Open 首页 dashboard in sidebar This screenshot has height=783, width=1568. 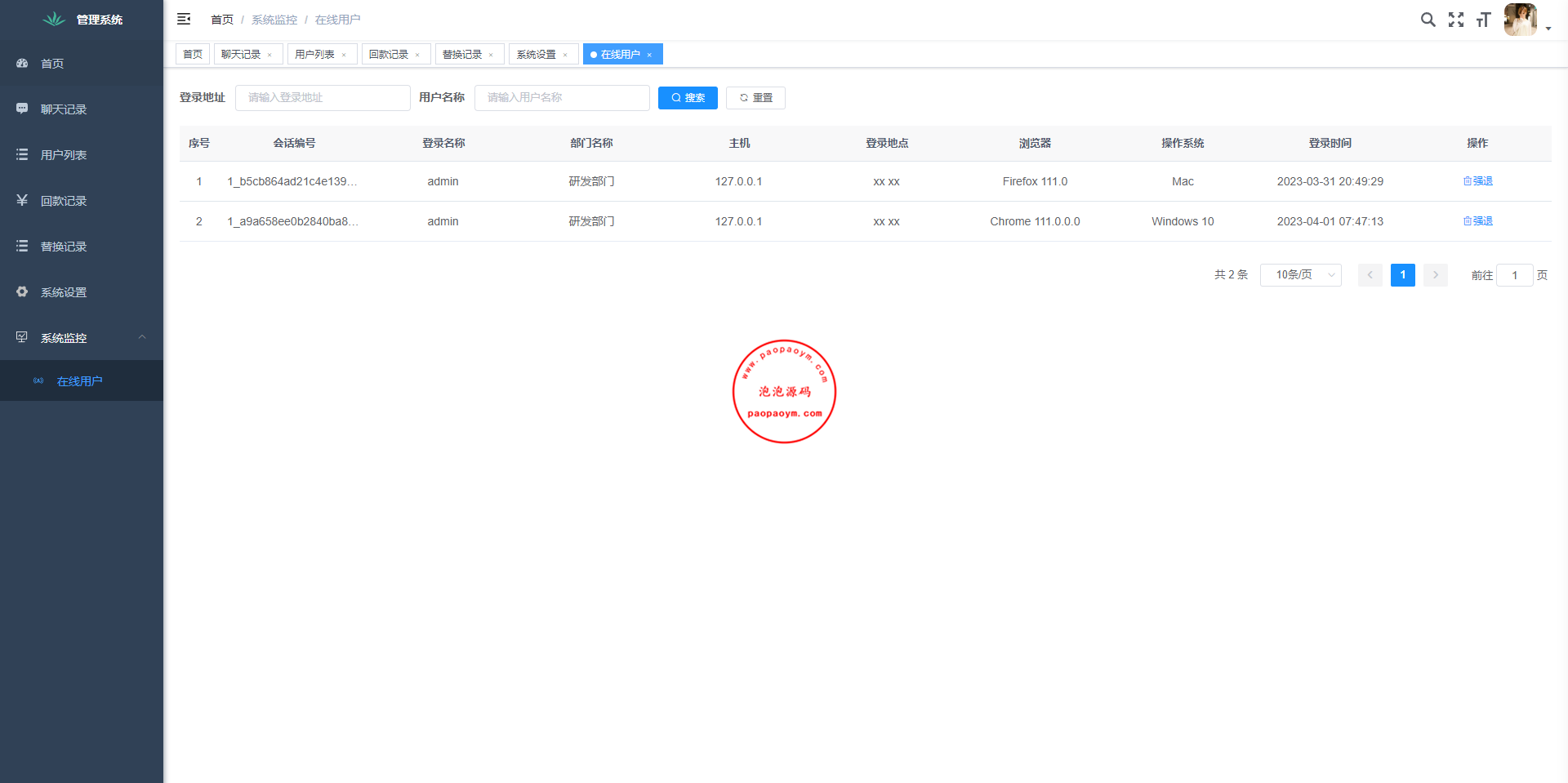(x=52, y=64)
